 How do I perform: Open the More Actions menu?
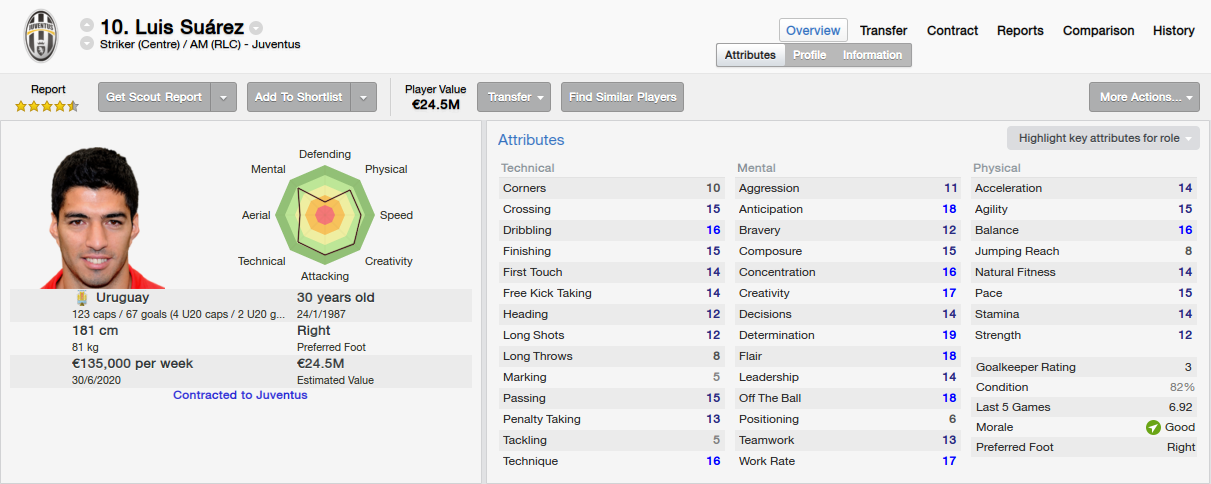pyautogui.click(x=1145, y=97)
